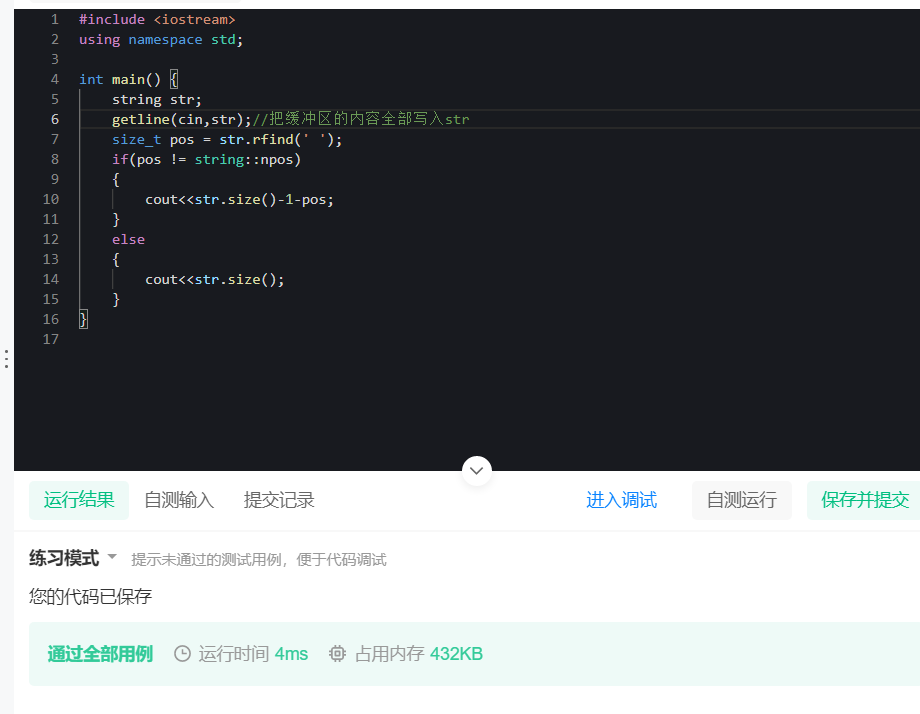920x714 pixels.
Task: Click the cout<<str.size(); line
Action: coord(215,279)
